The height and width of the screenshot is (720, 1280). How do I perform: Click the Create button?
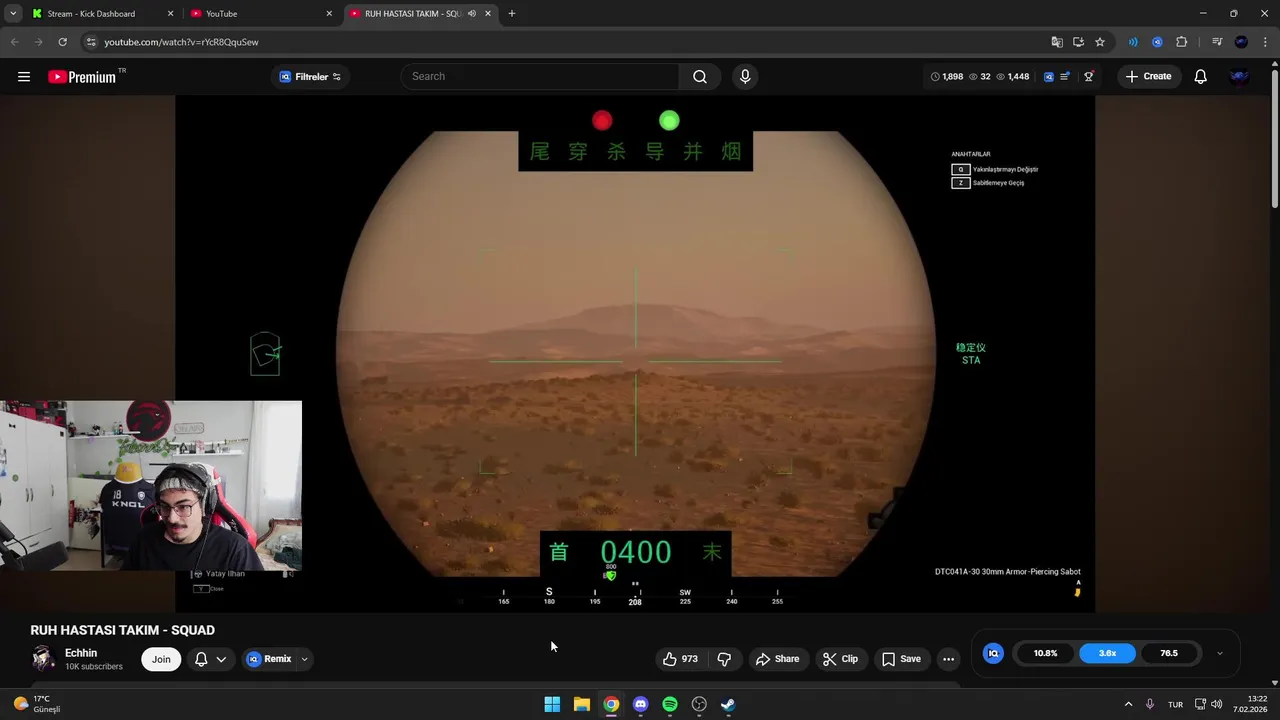pyautogui.click(x=1148, y=77)
